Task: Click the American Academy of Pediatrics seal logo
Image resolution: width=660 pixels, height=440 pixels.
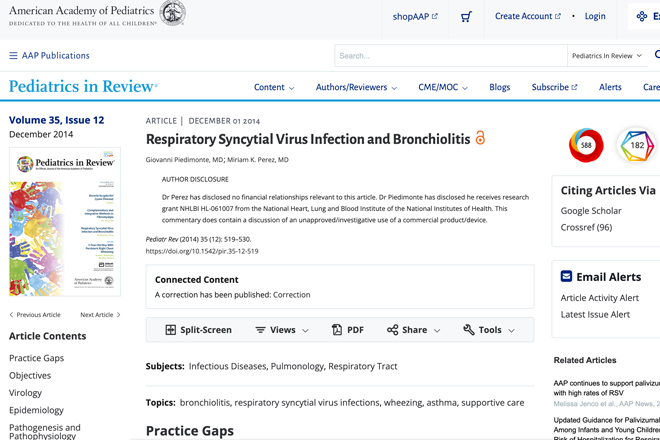Action: pos(173,13)
